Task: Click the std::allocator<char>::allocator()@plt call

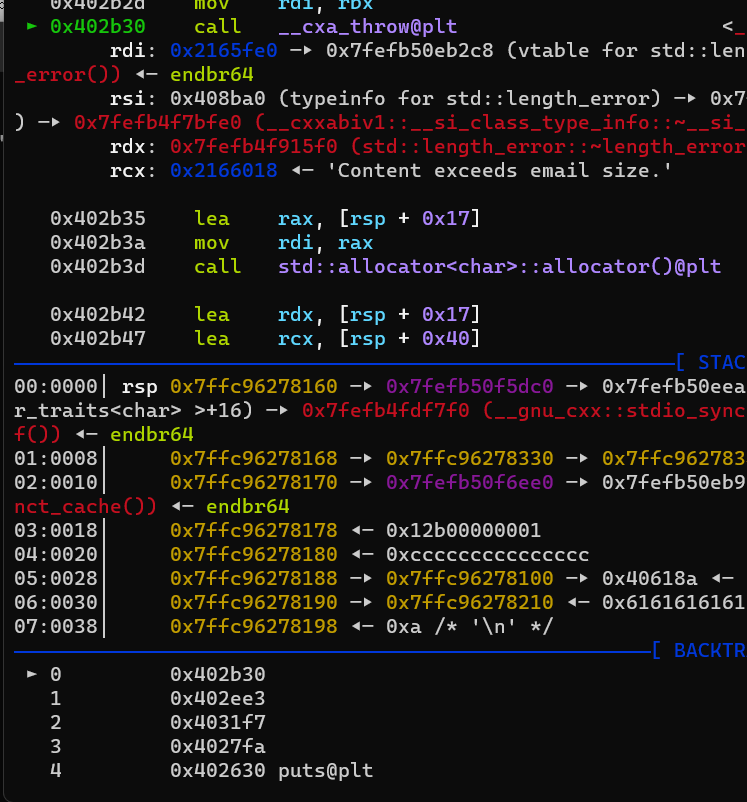Action: [499, 266]
